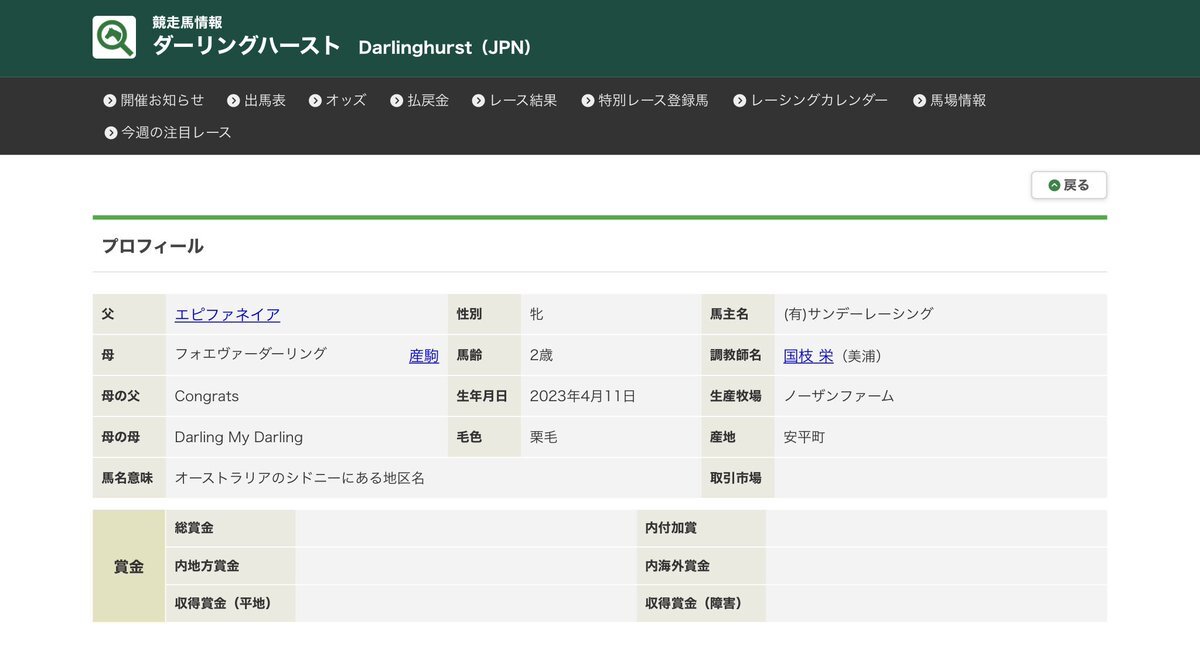Image resolution: width=1200 pixels, height=649 pixels.
Task: Select owner (有)サンデーレーシング
Action: (859, 314)
